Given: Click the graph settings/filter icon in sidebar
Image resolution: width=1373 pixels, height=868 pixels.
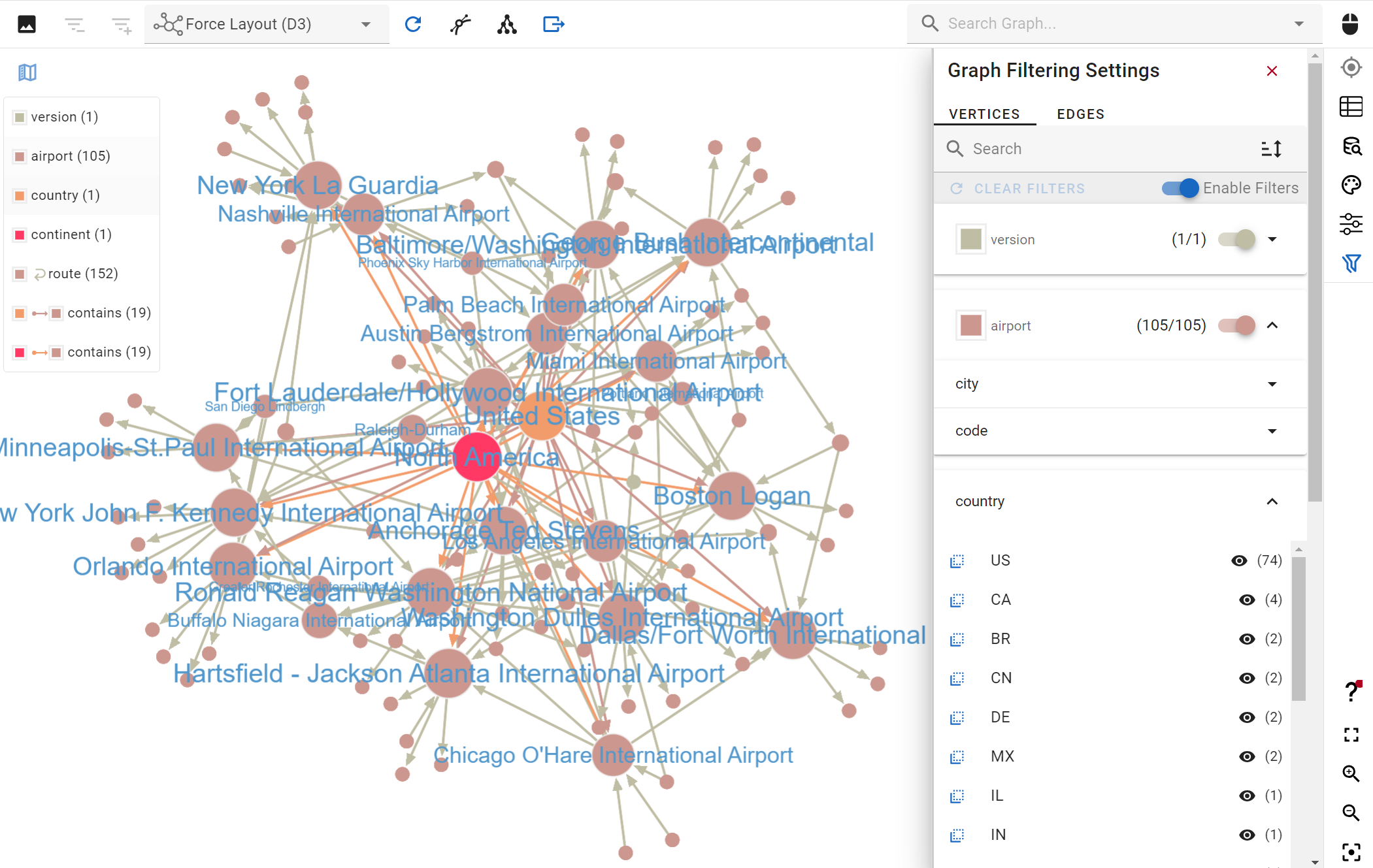Looking at the screenshot, I should tap(1351, 262).
